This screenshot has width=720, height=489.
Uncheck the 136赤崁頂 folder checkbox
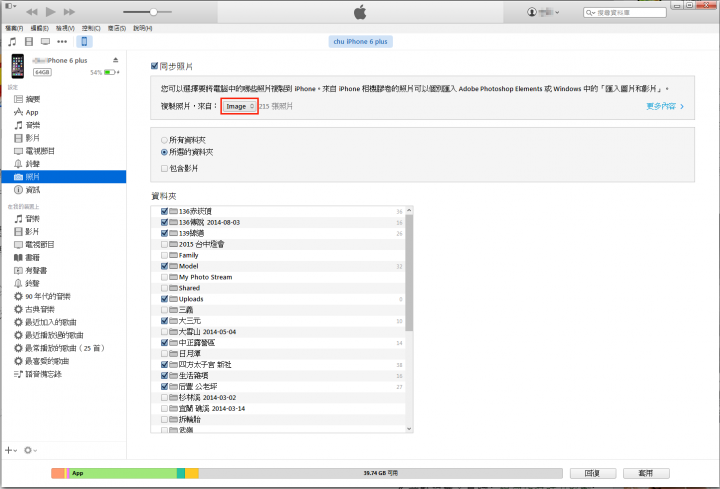tap(164, 211)
